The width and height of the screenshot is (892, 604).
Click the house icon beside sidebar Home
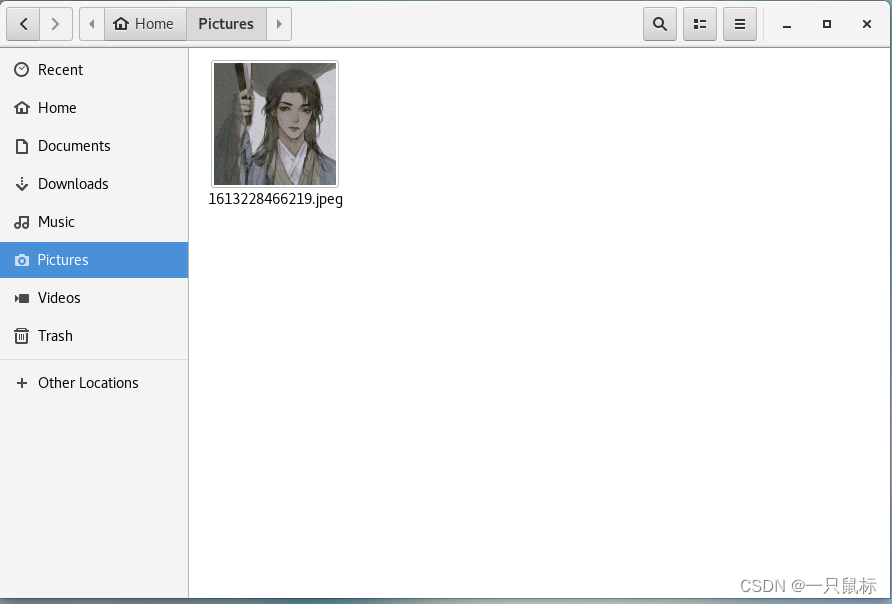click(22, 108)
